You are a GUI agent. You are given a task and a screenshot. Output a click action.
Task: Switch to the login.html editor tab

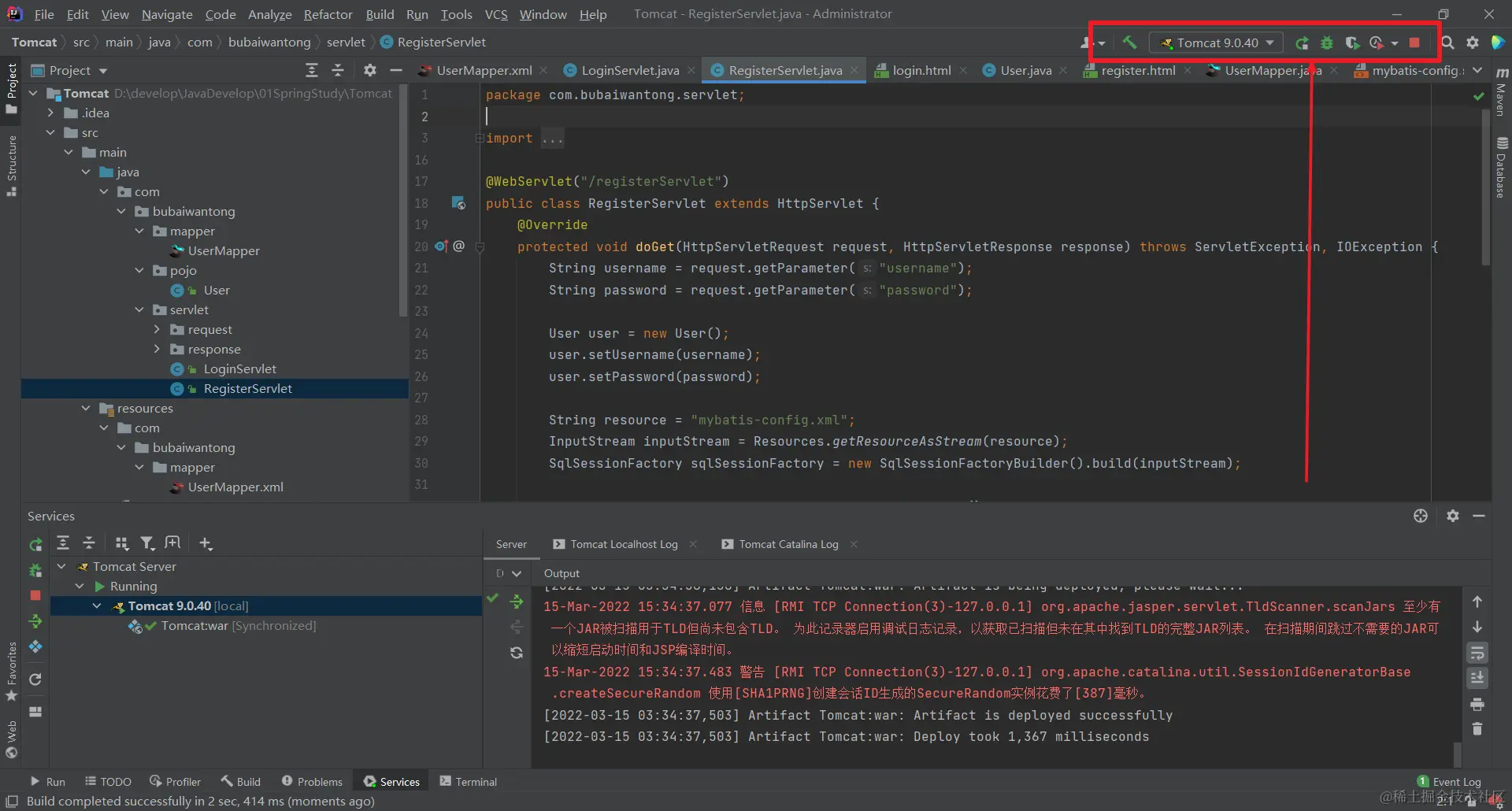coord(921,70)
